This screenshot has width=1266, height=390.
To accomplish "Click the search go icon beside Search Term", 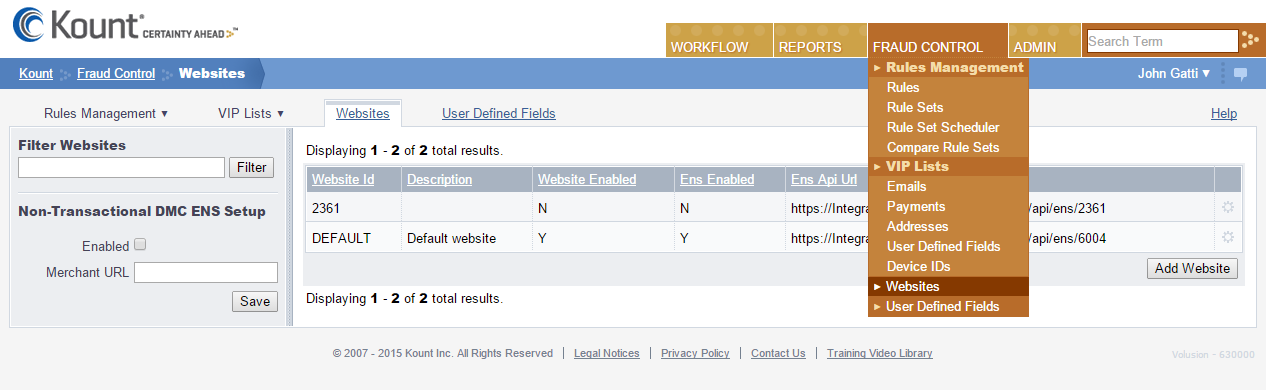I will coord(1250,40).
